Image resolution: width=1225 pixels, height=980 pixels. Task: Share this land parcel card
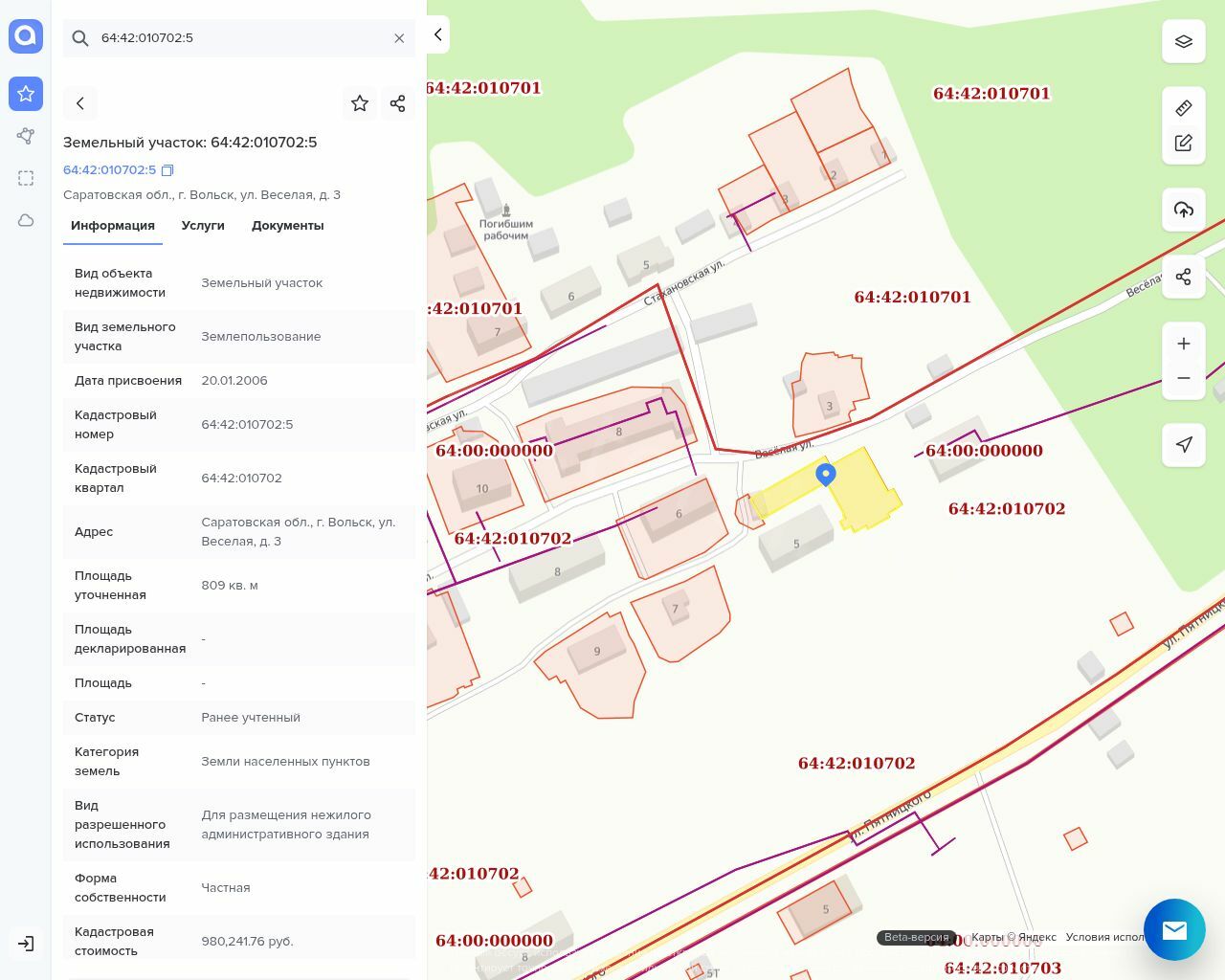[x=398, y=103]
